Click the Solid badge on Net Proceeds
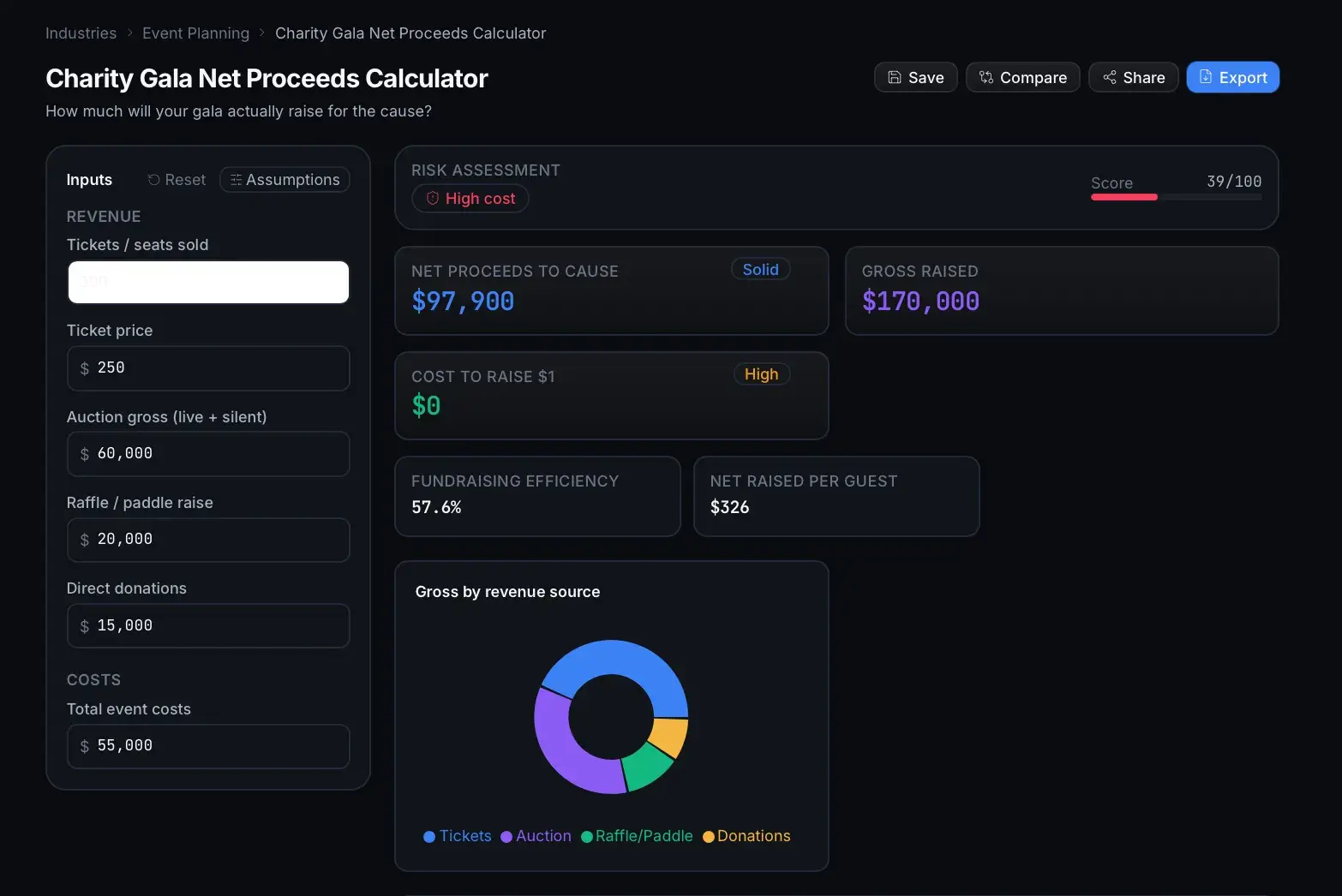1342x896 pixels. pos(761,270)
